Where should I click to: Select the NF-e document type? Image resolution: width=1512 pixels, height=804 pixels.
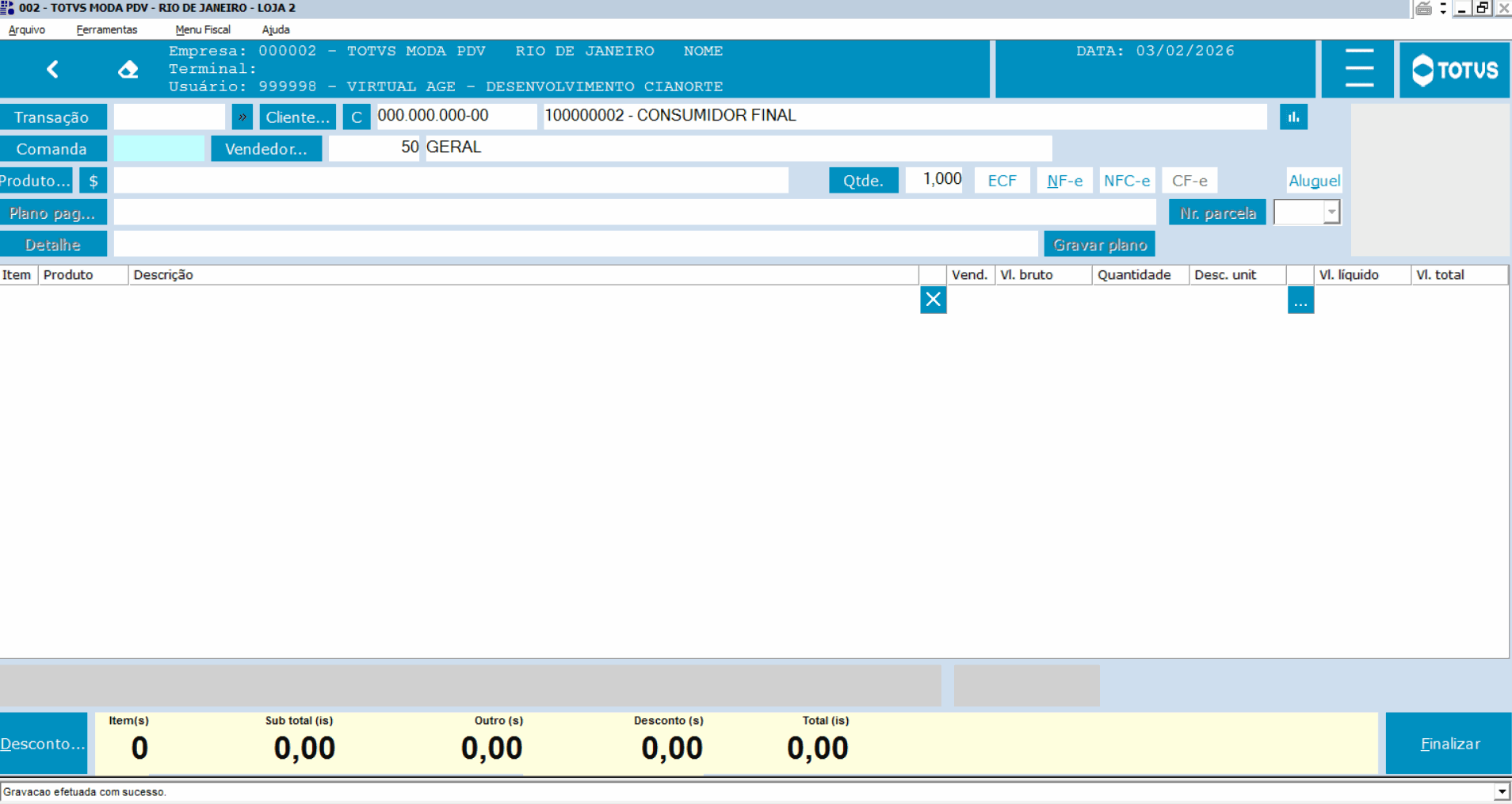[1064, 181]
